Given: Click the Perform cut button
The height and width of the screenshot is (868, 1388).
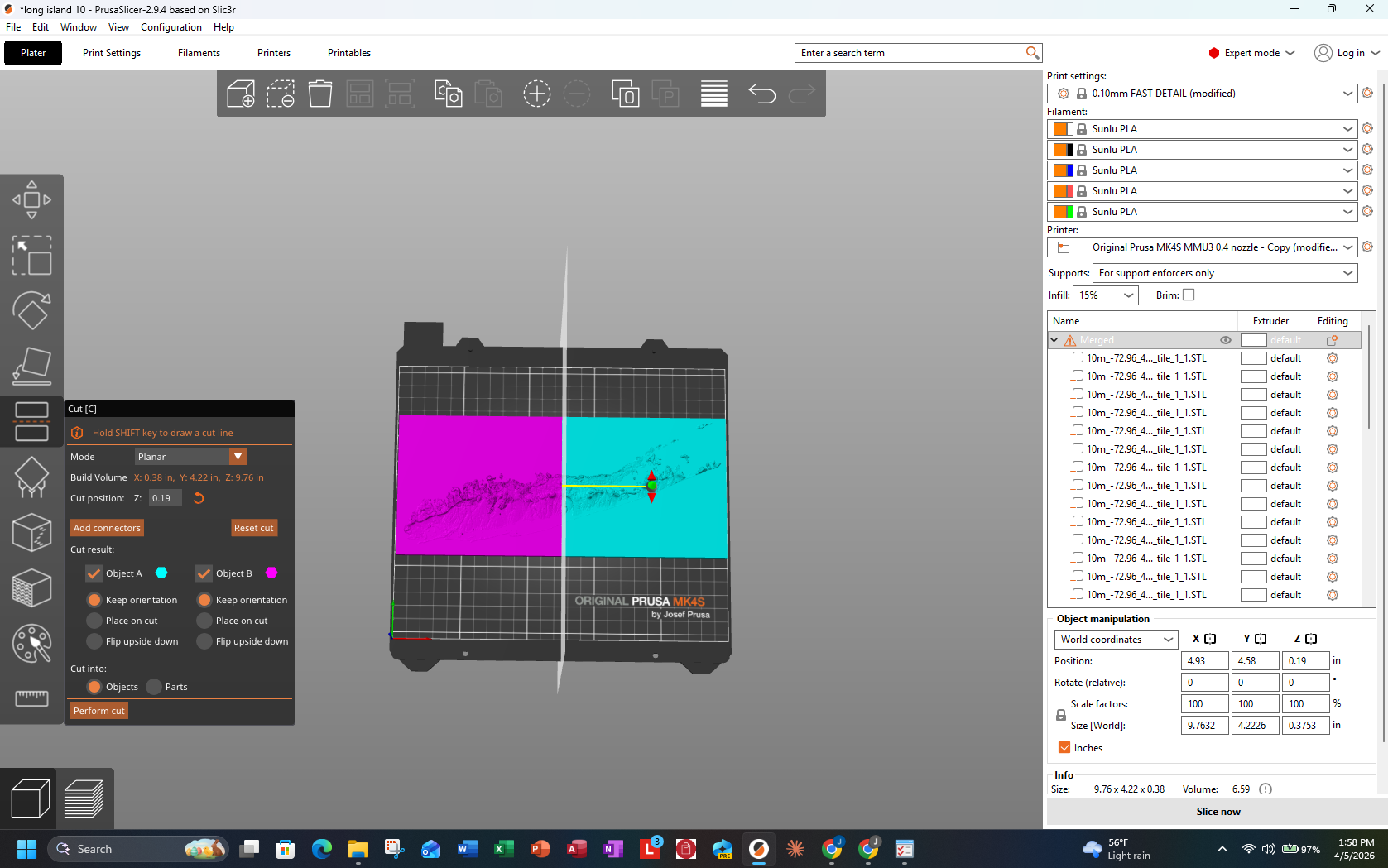Looking at the screenshot, I should tap(99, 711).
